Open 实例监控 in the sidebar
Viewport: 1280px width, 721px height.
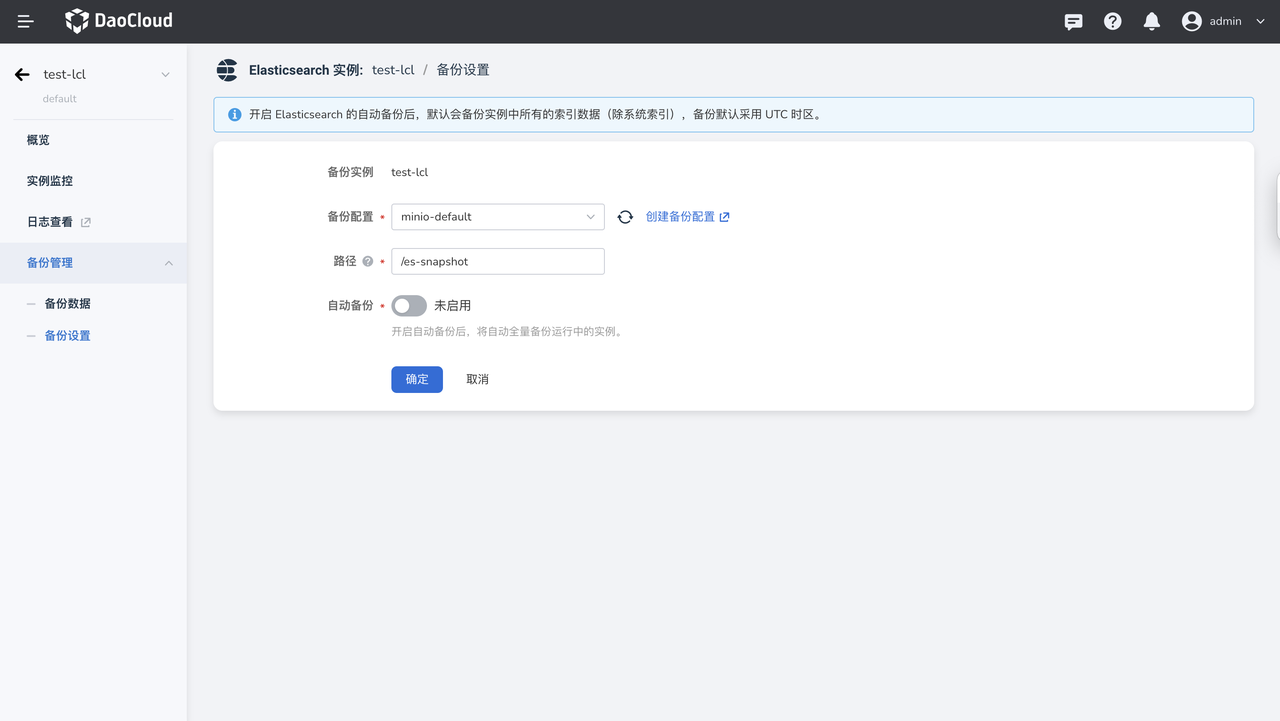point(50,181)
